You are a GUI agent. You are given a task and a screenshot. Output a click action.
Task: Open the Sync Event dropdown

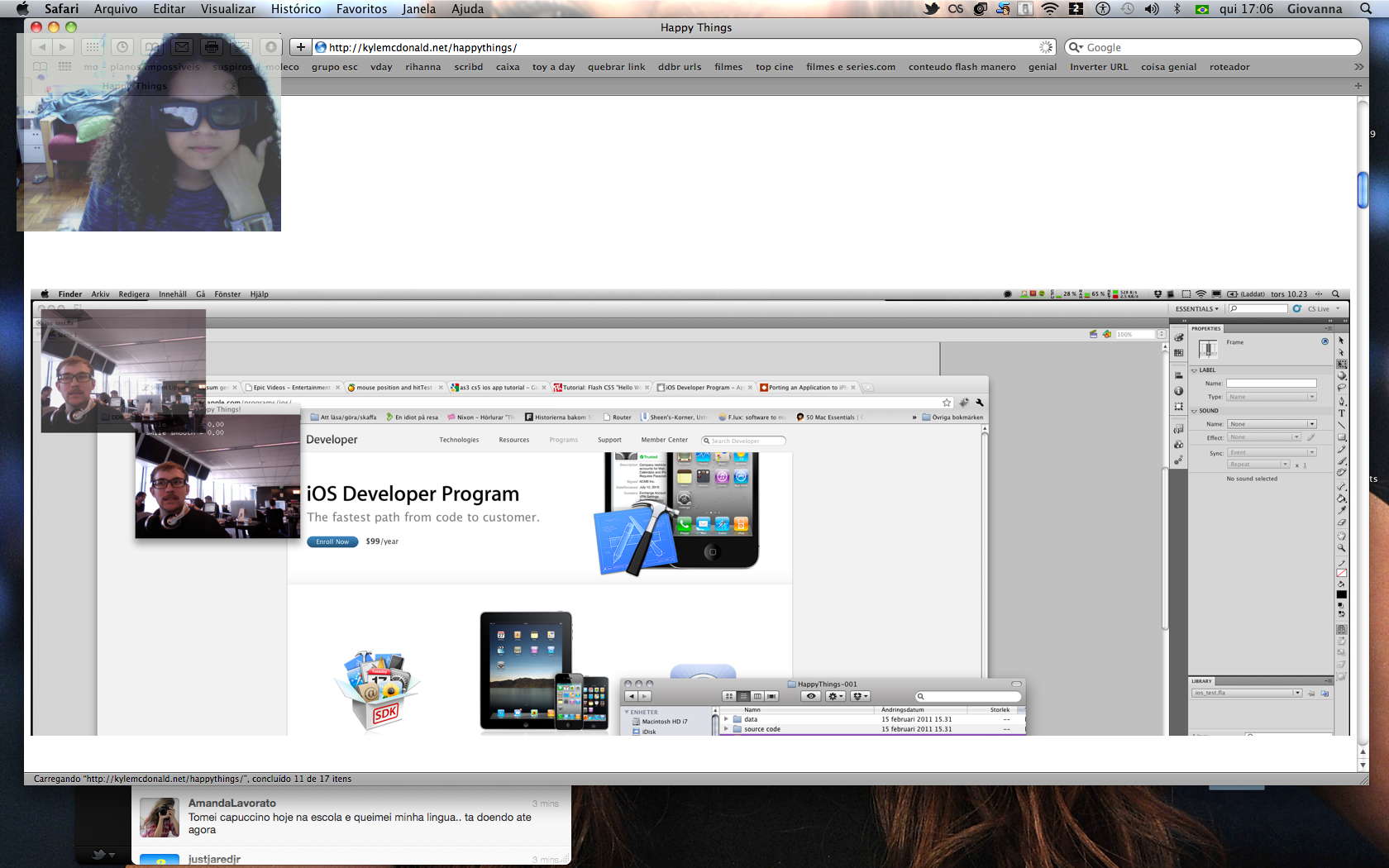pyautogui.click(x=1272, y=452)
